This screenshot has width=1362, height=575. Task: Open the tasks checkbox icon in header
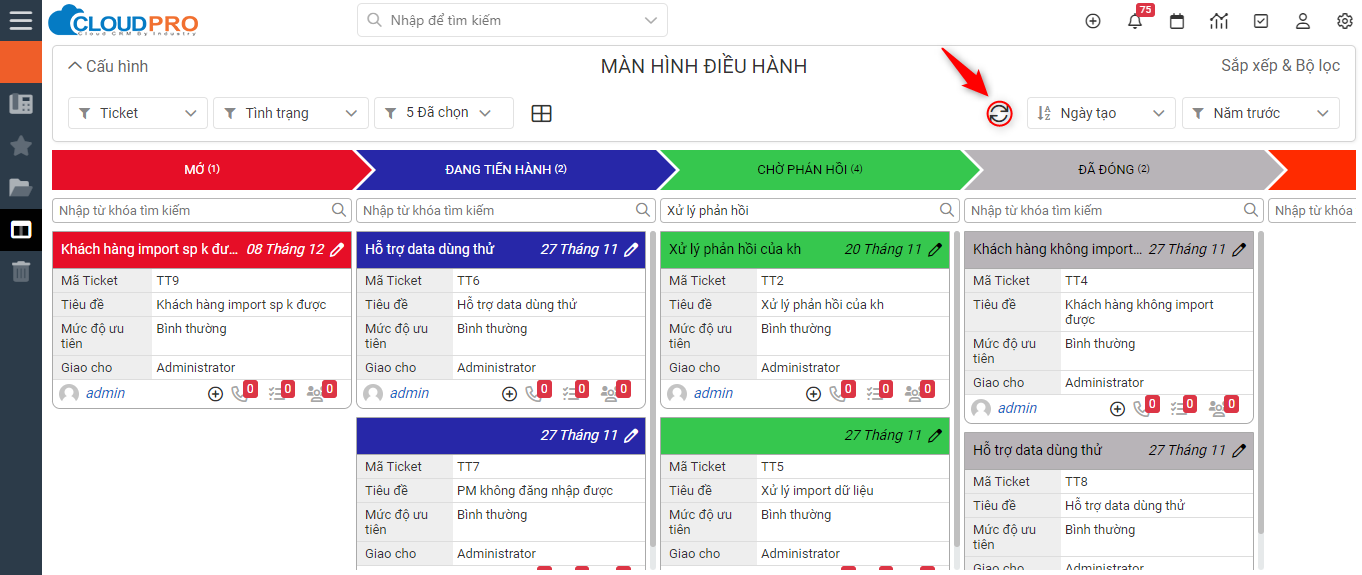click(1261, 21)
